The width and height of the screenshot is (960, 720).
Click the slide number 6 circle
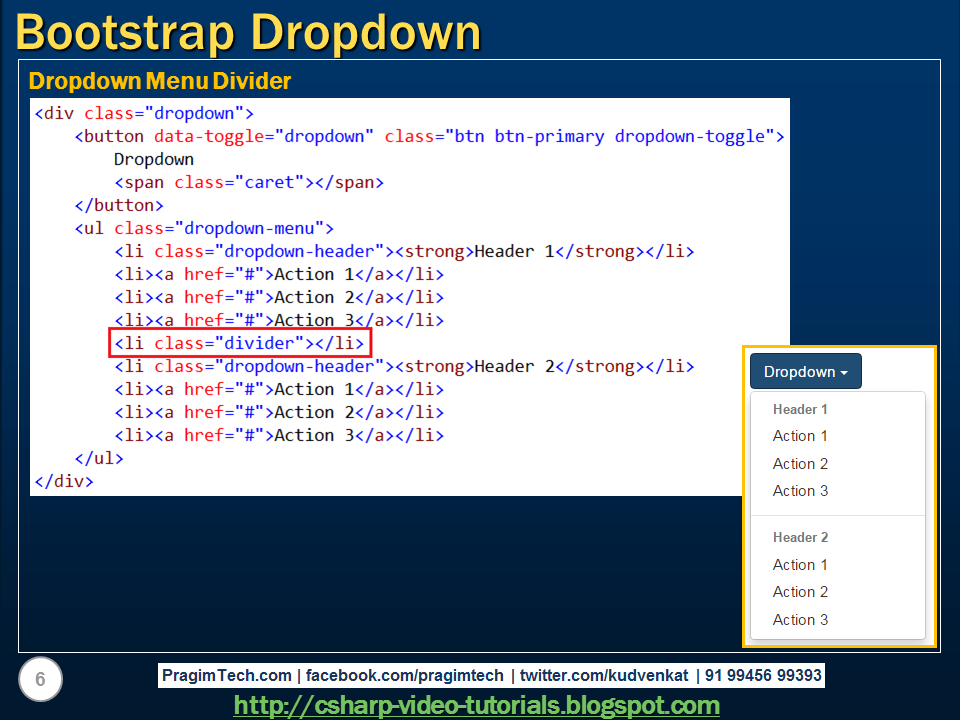[40, 679]
